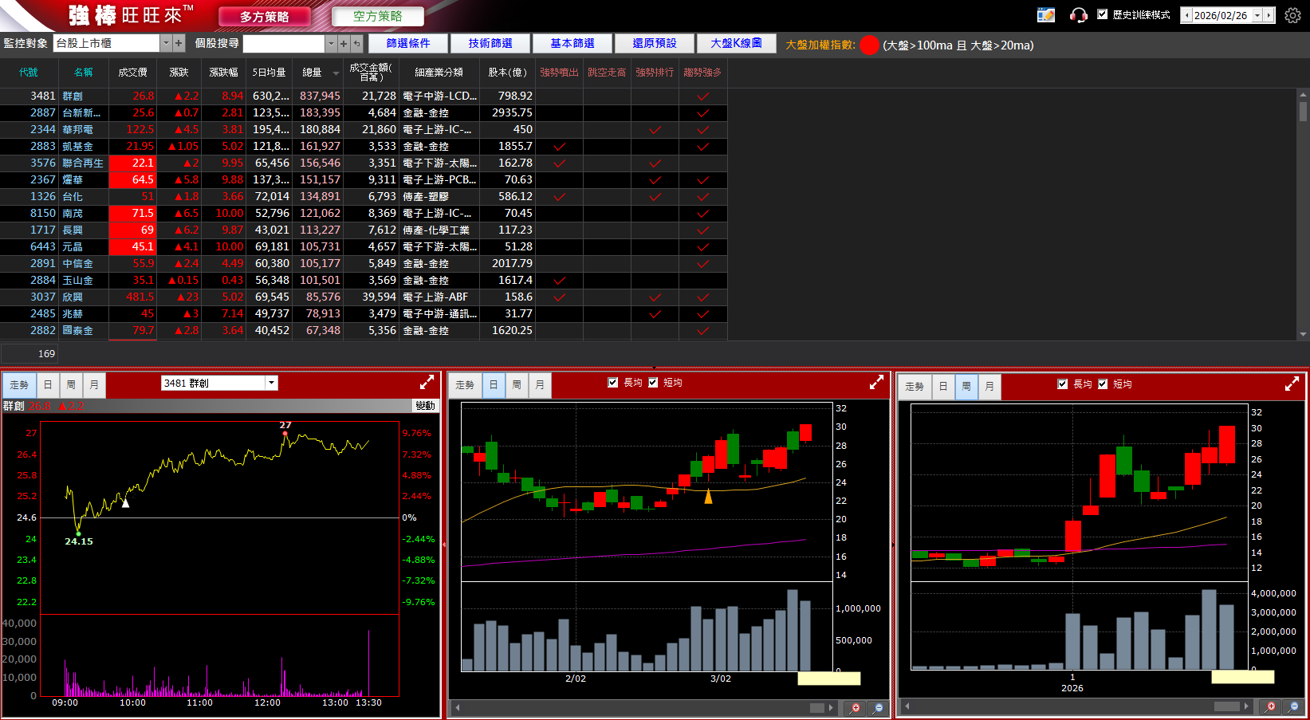Switch to 空方策略 tab
Image resolution: width=1310 pixels, height=720 pixels.
tap(378, 17)
